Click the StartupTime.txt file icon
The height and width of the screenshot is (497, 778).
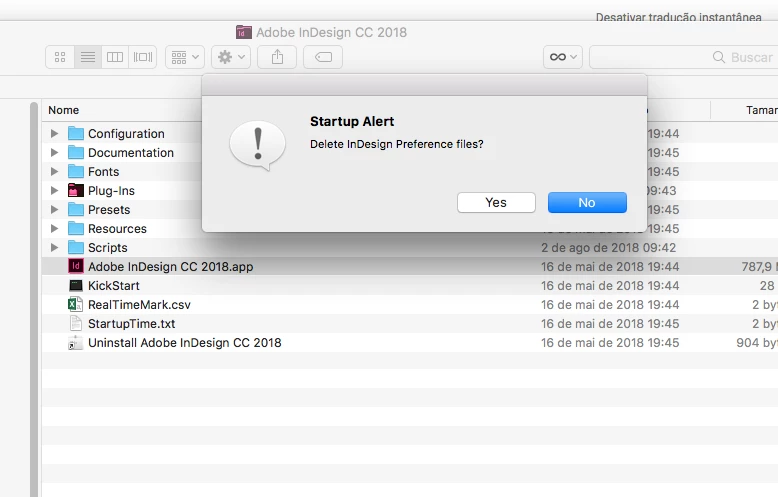(75, 323)
